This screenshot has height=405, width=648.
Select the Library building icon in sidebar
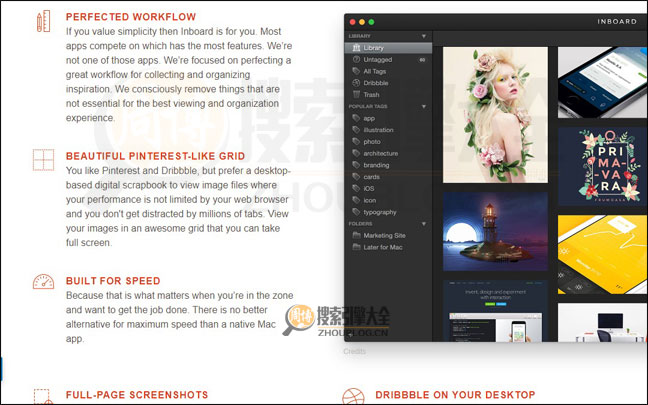pyautogui.click(x=356, y=48)
